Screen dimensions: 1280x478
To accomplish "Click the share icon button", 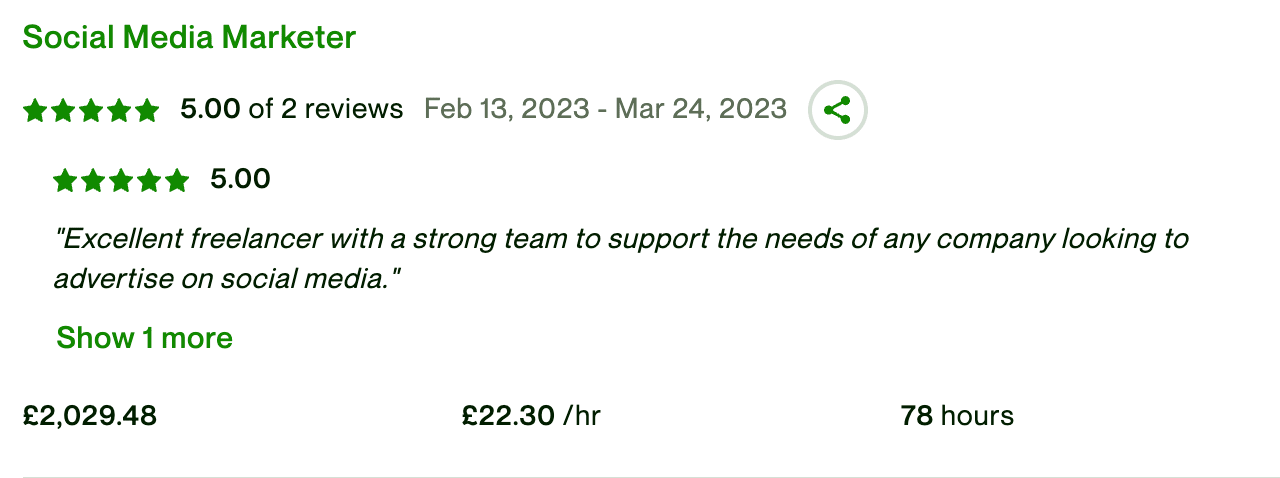I will click(837, 109).
